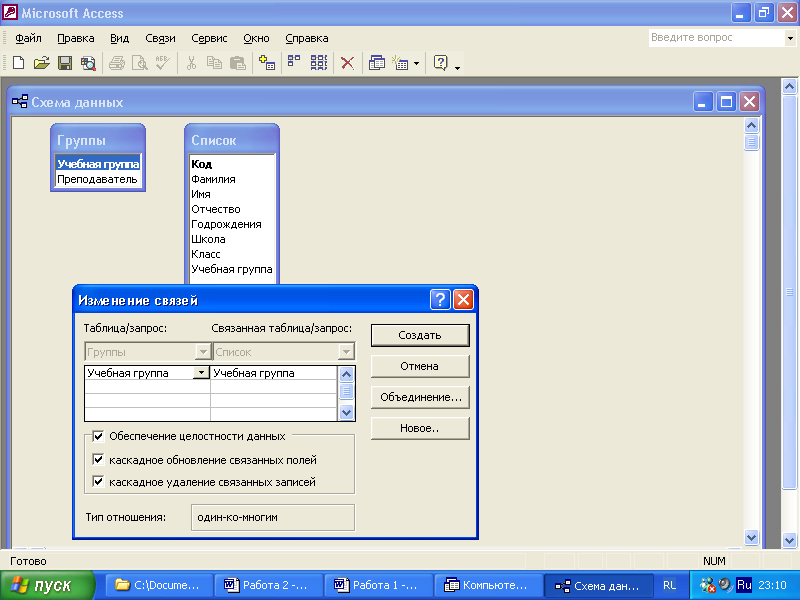Open the Группы table combo box
The height and width of the screenshot is (600, 800).
(147, 352)
